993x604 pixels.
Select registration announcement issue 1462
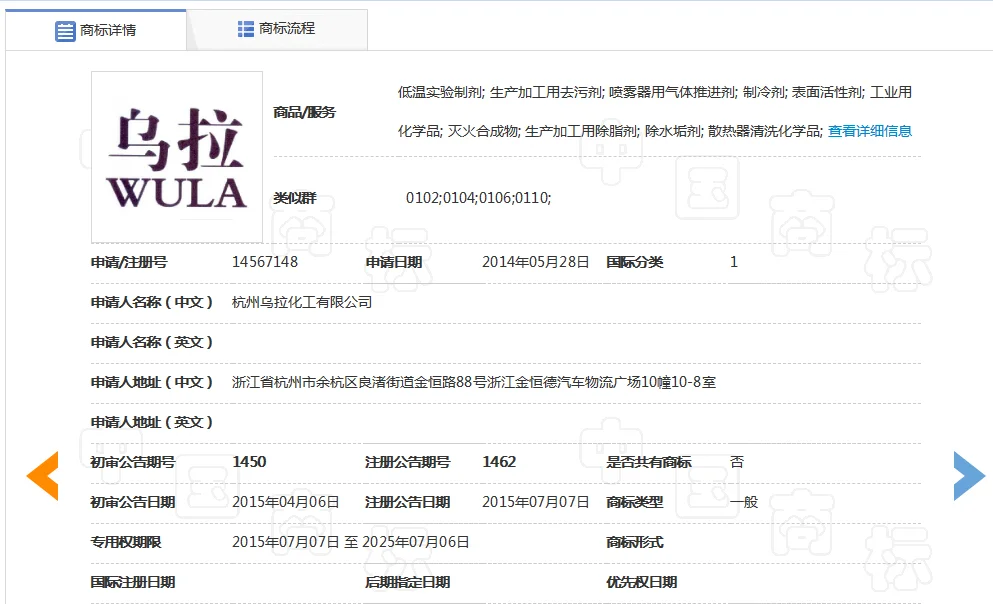499,462
